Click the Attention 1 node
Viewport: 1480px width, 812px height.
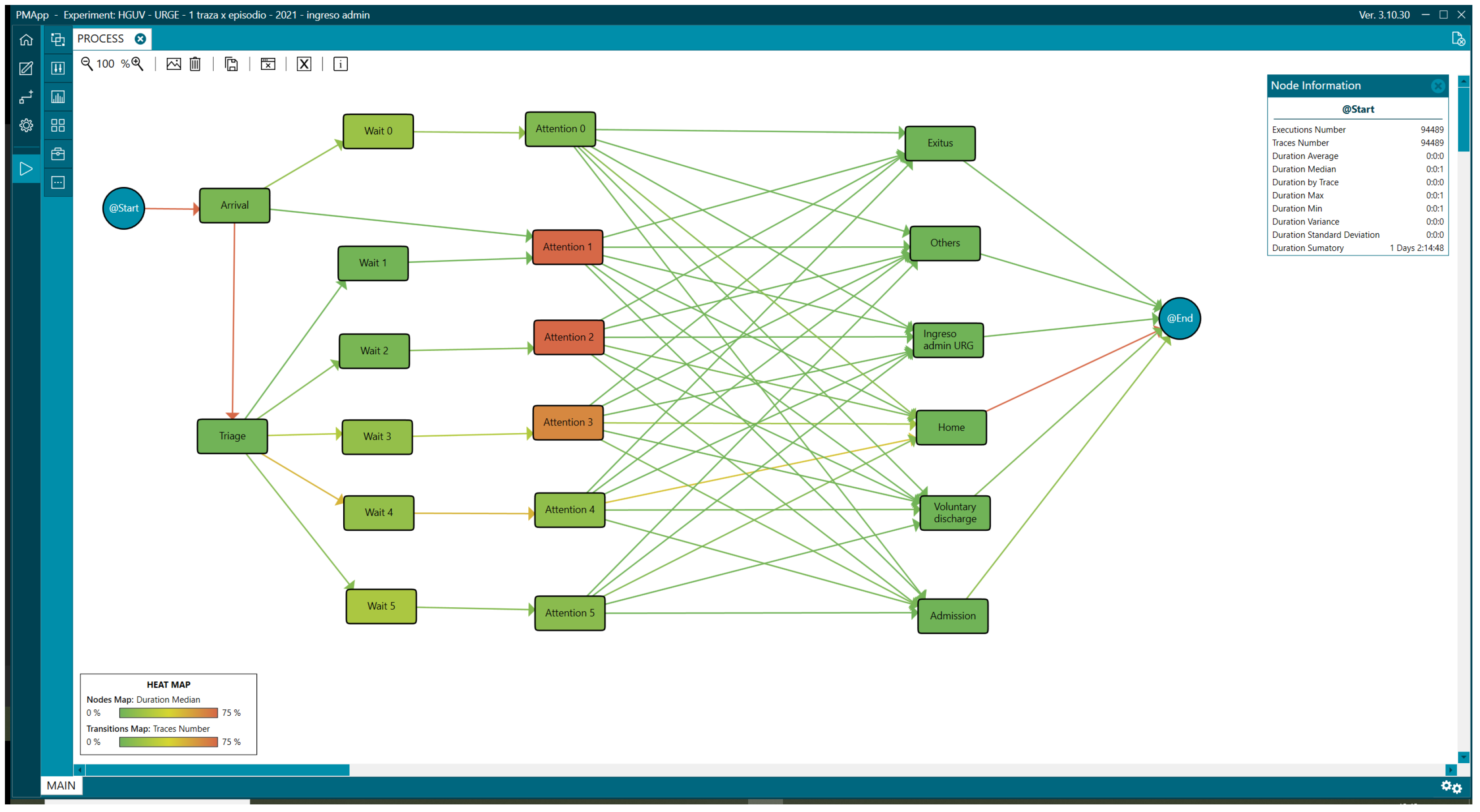pos(567,247)
